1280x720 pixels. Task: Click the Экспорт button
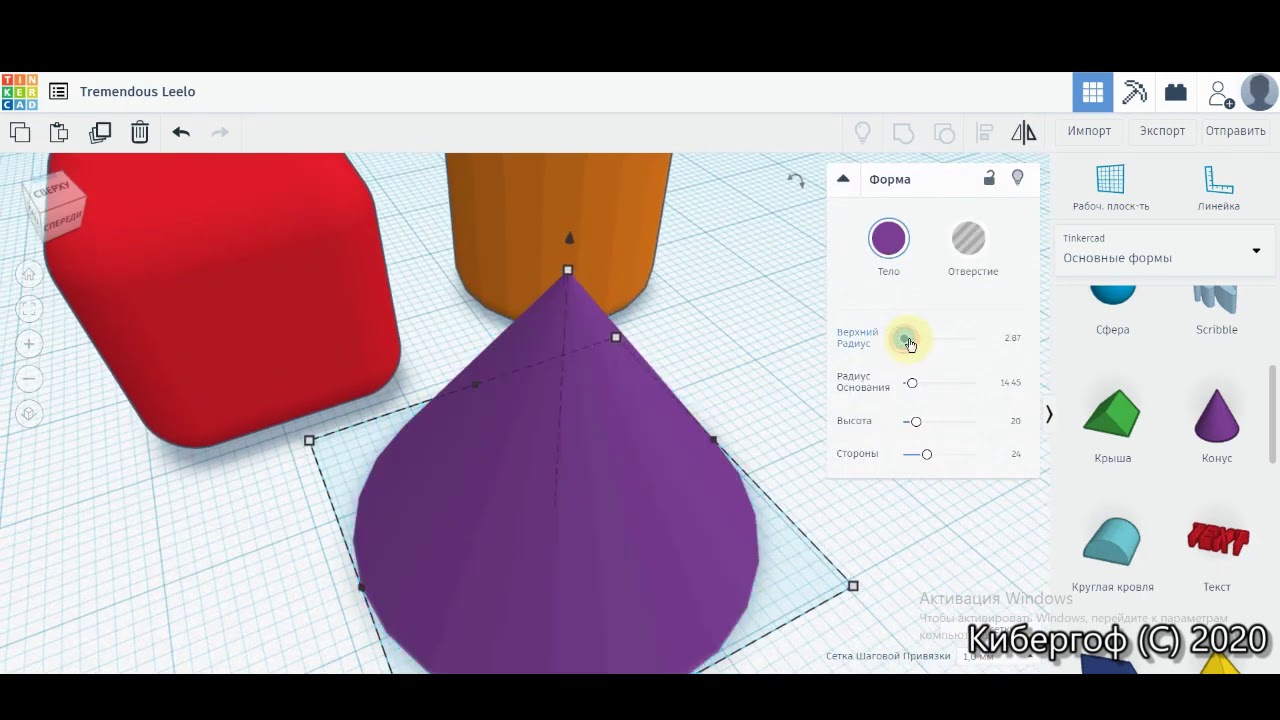pos(1162,131)
